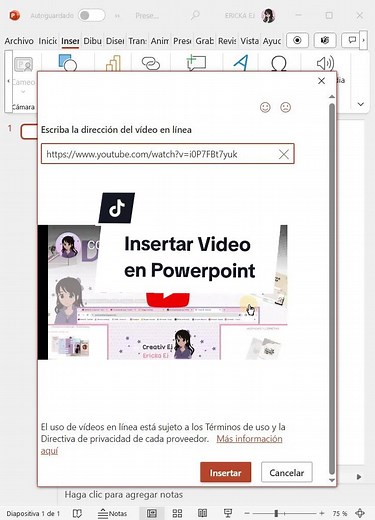This screenshot has width=375, height=520.
Task: Select the Insertar ribbon tab
Action: coord(70,41)
